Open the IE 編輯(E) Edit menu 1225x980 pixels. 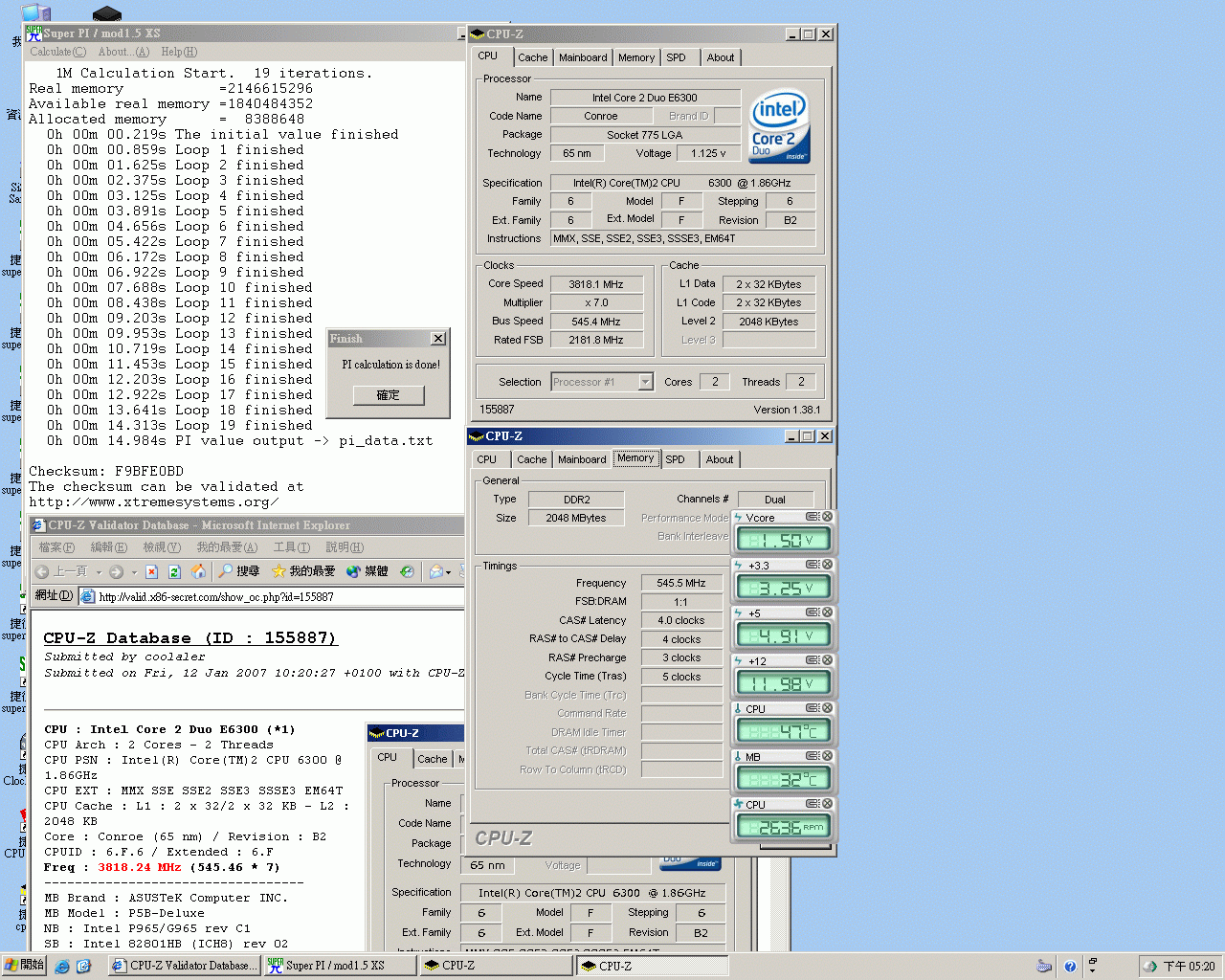tap(108, 547)
